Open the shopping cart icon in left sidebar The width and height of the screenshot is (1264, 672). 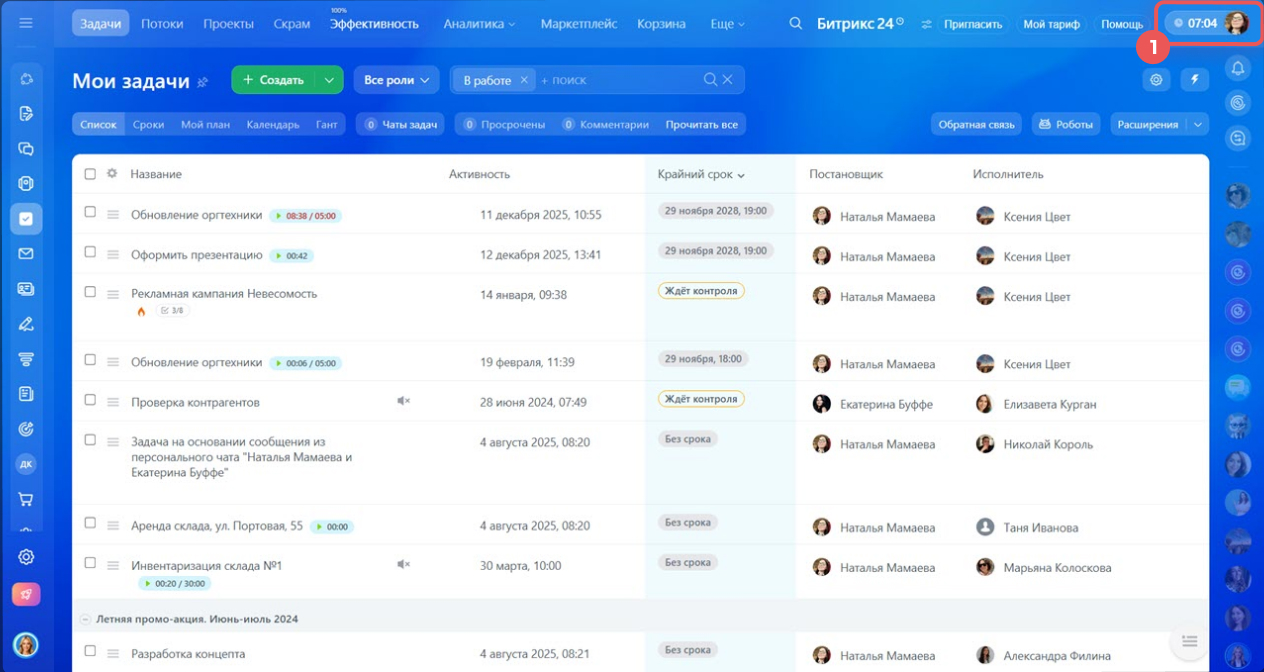click(x=26, y=499)
